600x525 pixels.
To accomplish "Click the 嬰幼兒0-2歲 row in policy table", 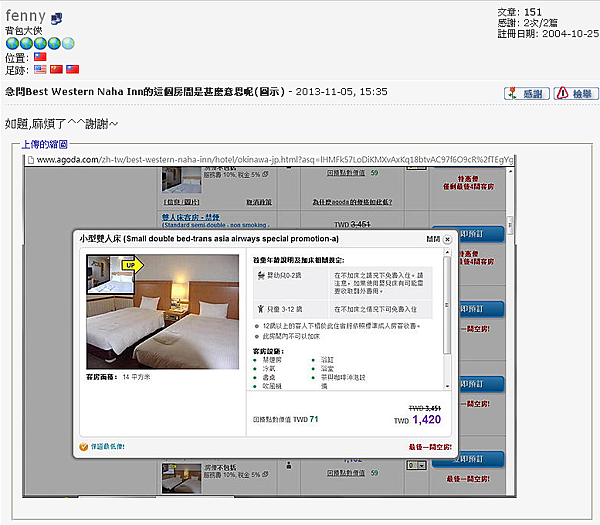I will click(342, 283).
